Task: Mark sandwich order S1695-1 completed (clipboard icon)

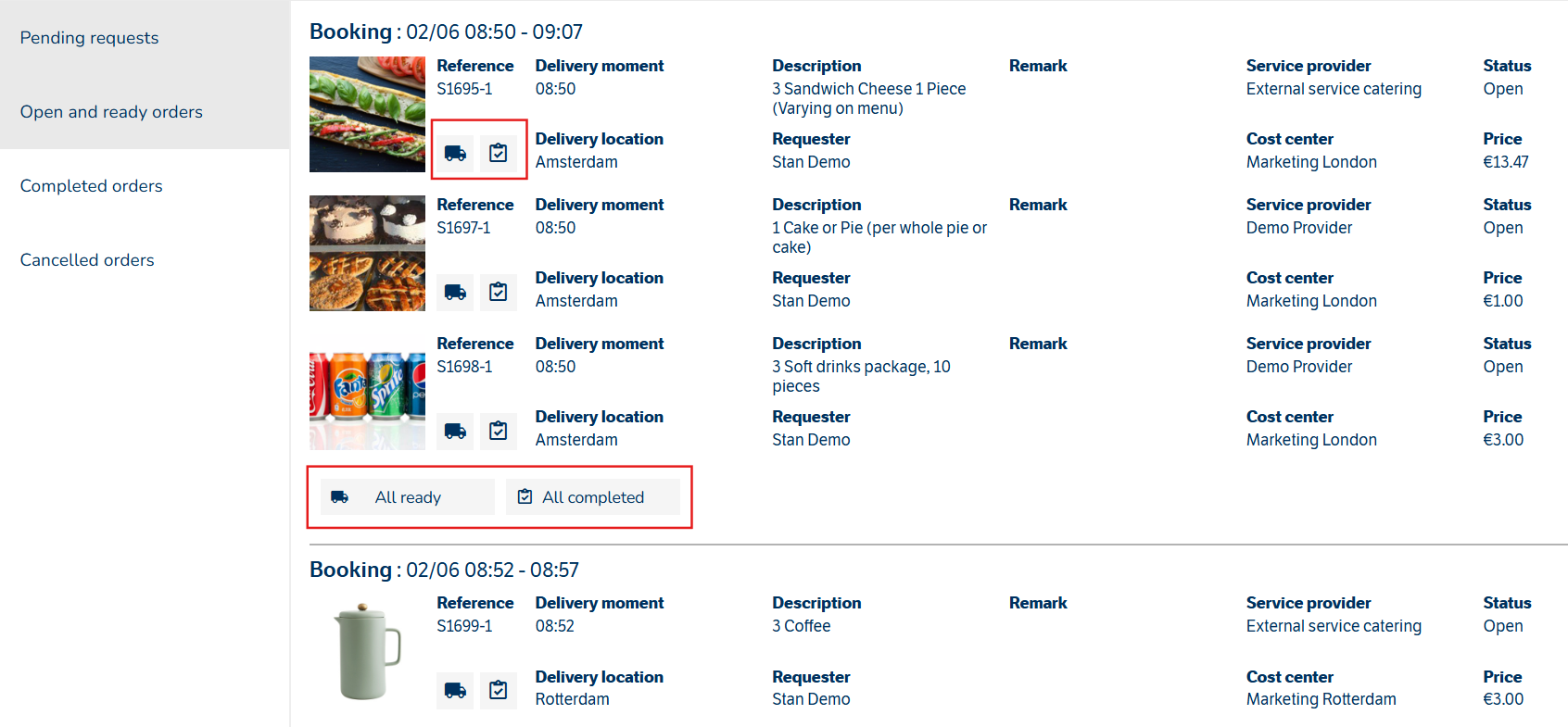Action: coord(499,153)
